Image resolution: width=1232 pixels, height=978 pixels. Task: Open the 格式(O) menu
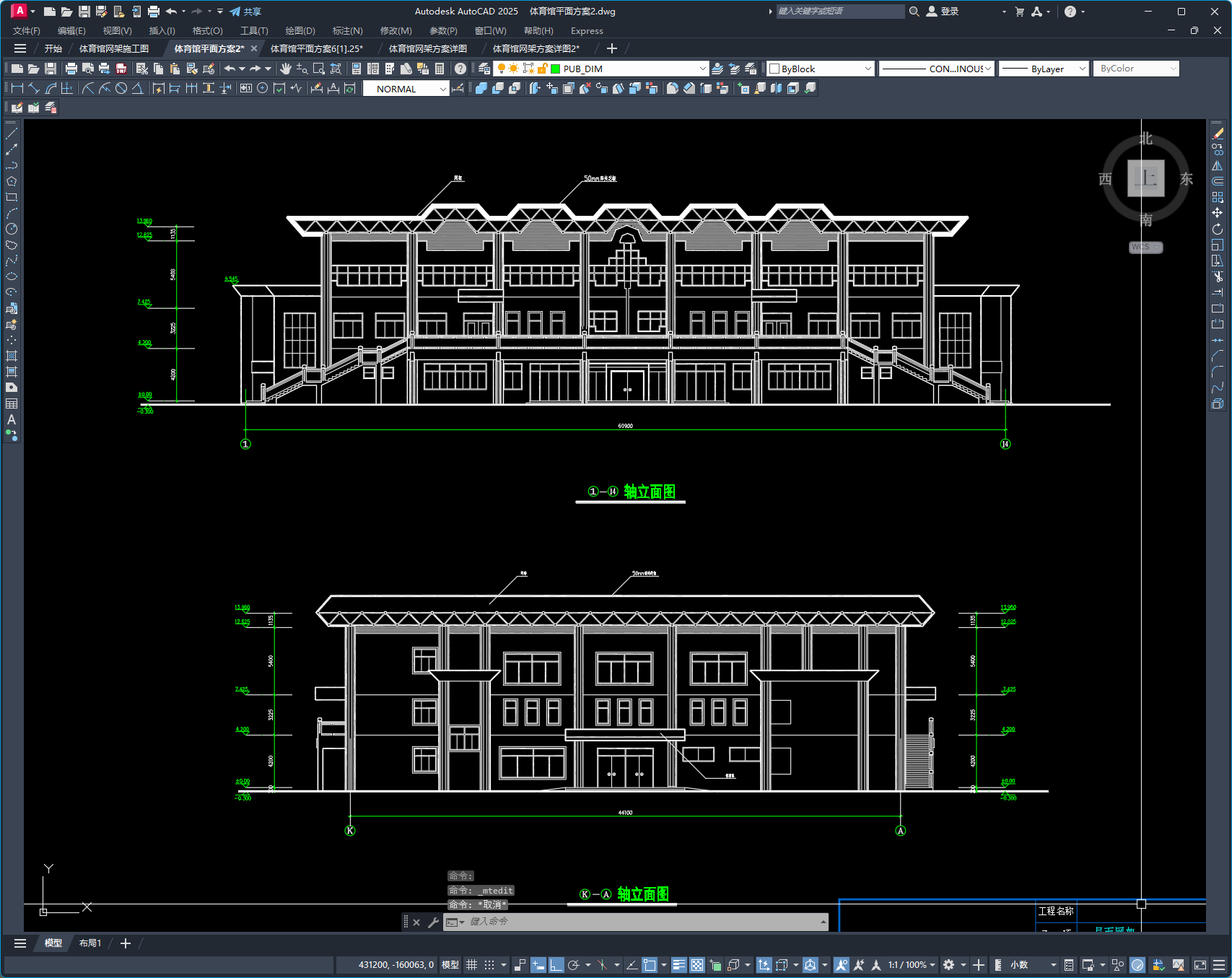(x=207, y=31)
